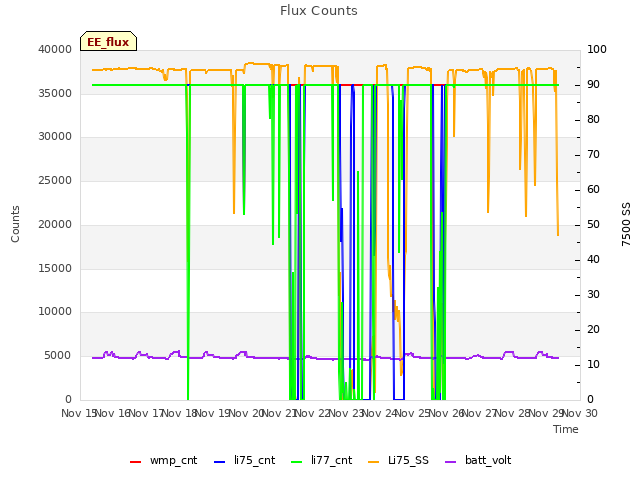Click the EE_flux label tag
The width and height of the screenshot is (640, 480).
pyautogui.click(x=108, y=42)
